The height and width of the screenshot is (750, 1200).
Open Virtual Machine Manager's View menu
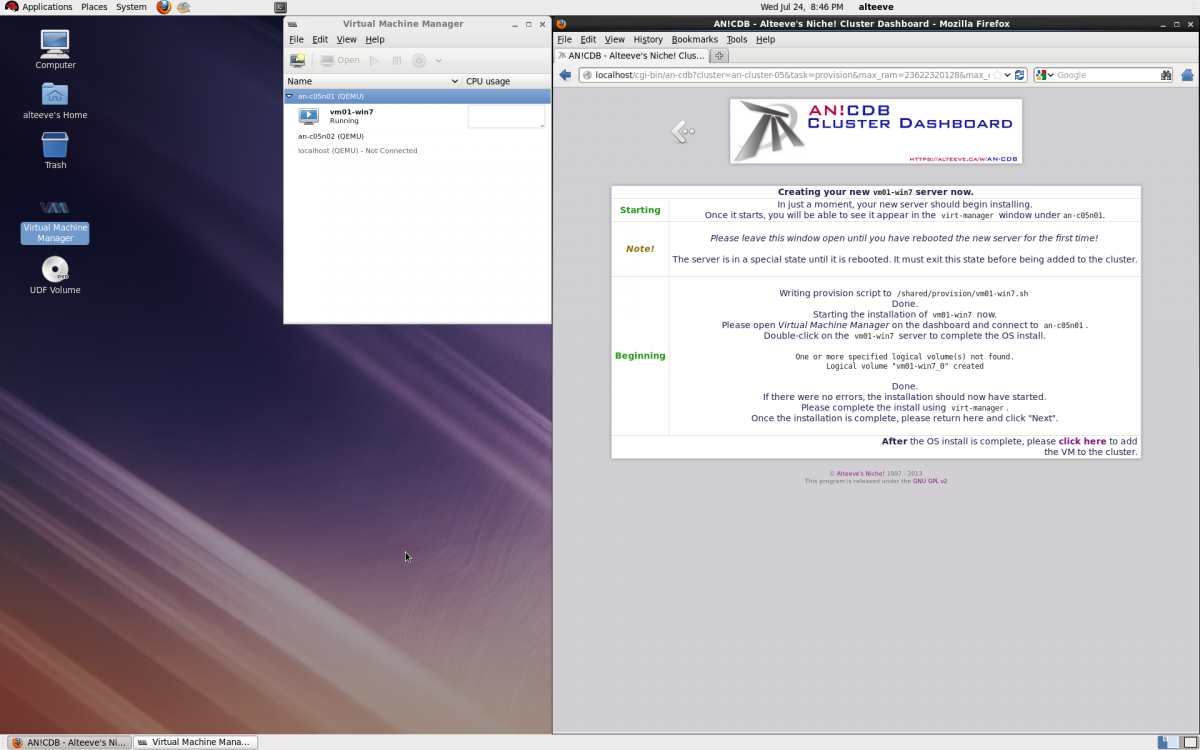click(x=346, y=40)
